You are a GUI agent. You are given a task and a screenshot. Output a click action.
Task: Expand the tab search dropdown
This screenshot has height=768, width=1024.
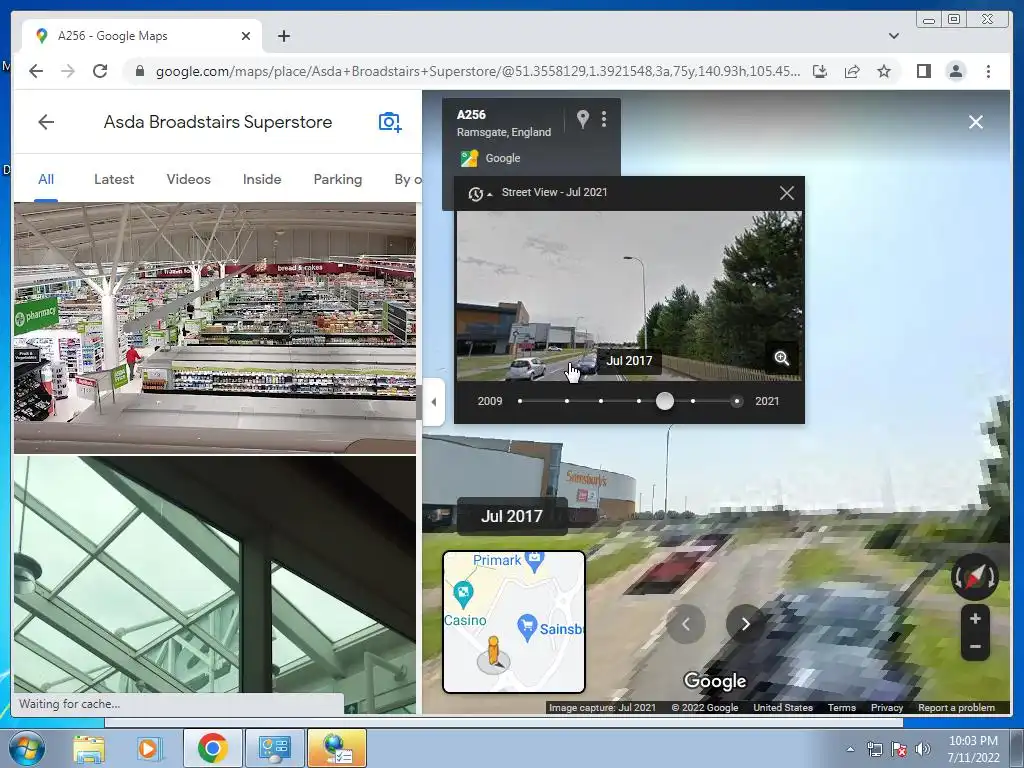[x=894, y=36]
